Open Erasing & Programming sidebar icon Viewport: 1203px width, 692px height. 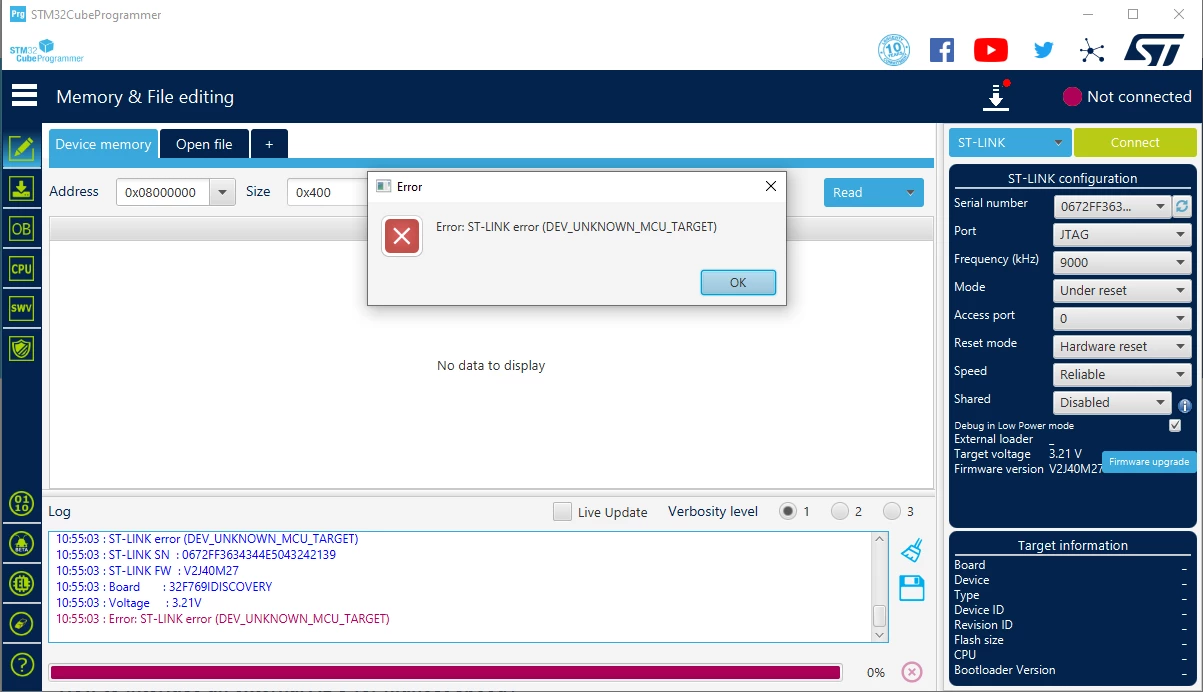coord(22,188)
